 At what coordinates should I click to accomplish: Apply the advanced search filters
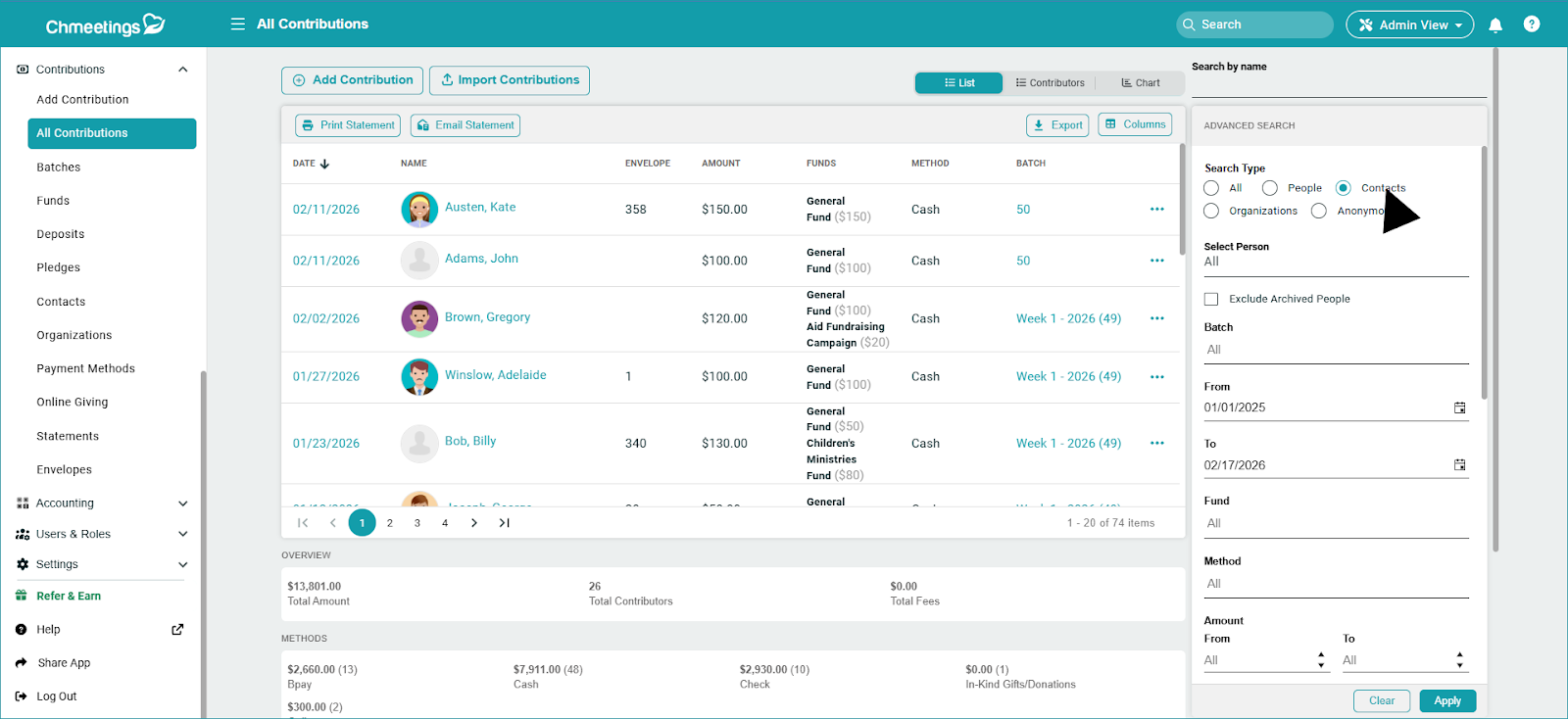1446,700
